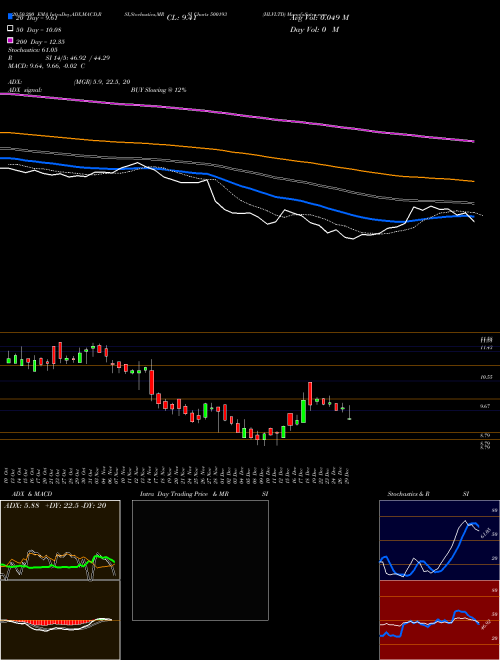Click inside the empty Intra Day Trading chart box
This screenshot has width=500, height=660.
[200, 560]
